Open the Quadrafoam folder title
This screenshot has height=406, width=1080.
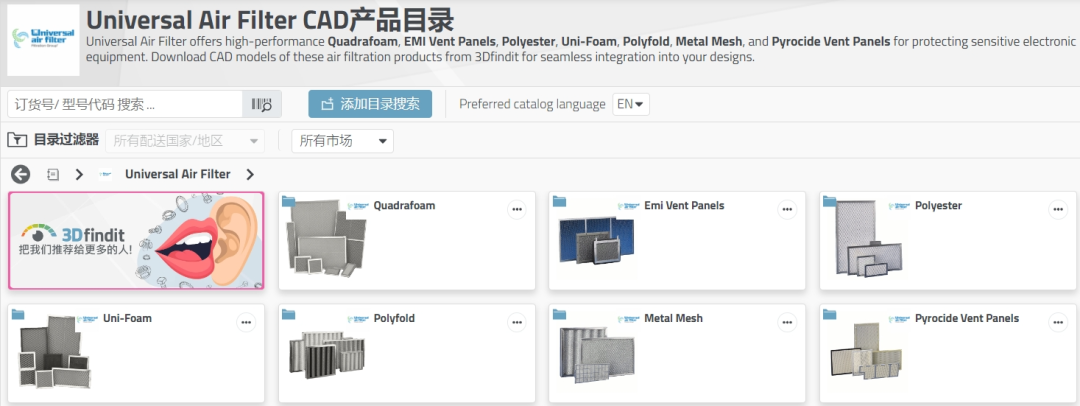point(404,205)
